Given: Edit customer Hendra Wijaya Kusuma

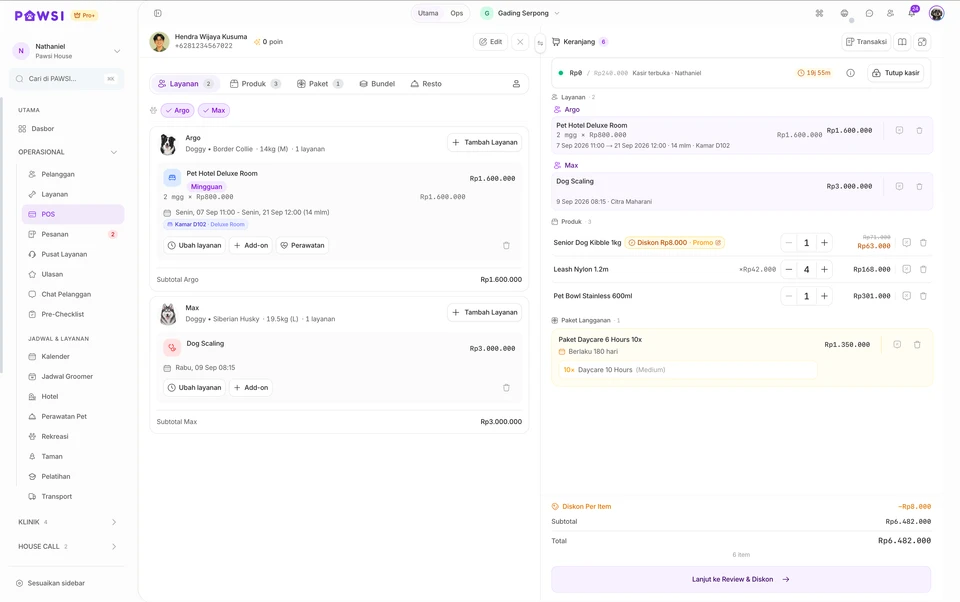Looking at the screenshot, I should (490, 42).
